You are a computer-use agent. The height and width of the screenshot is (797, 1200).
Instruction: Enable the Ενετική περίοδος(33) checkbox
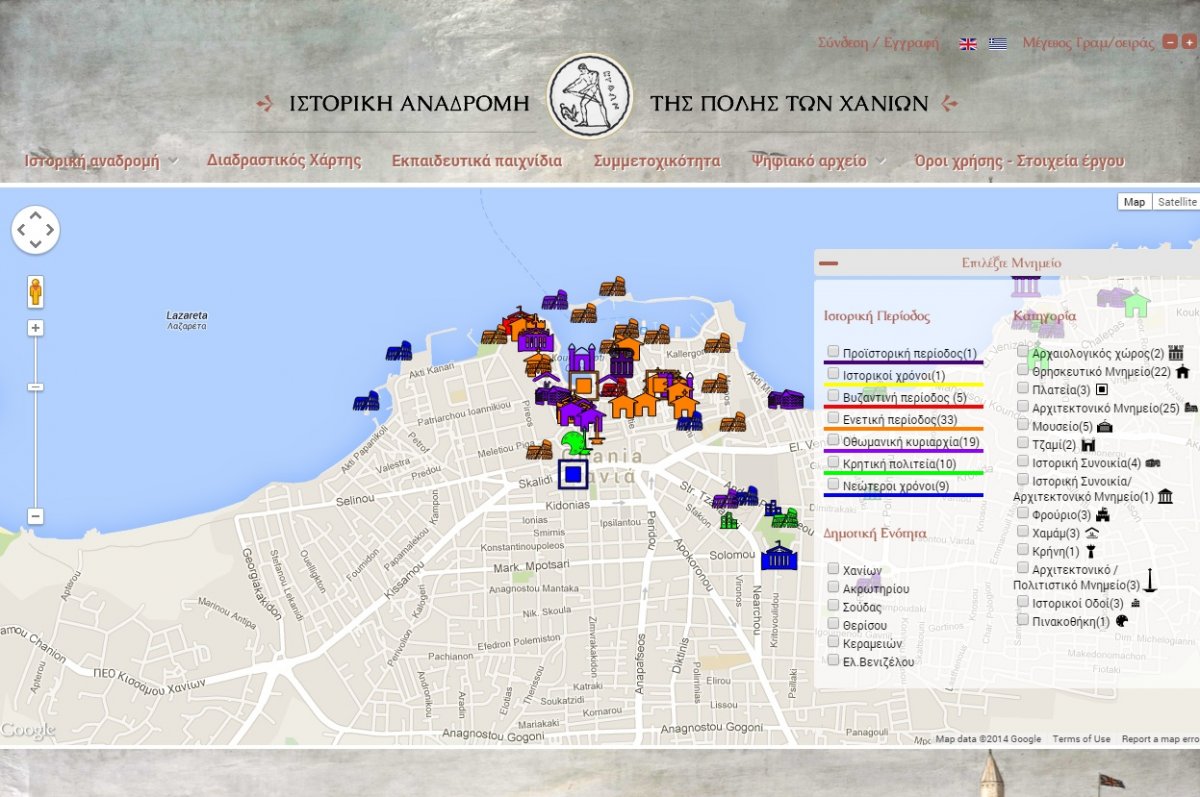pos(833,419)
